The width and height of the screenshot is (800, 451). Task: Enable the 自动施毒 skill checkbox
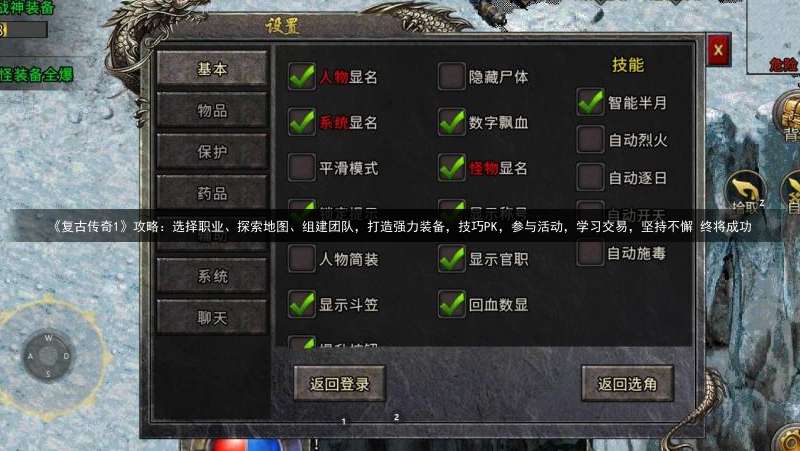[590, 253]
